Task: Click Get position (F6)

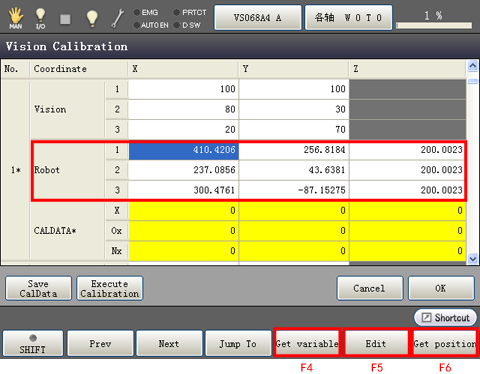Action: (445, 343)
